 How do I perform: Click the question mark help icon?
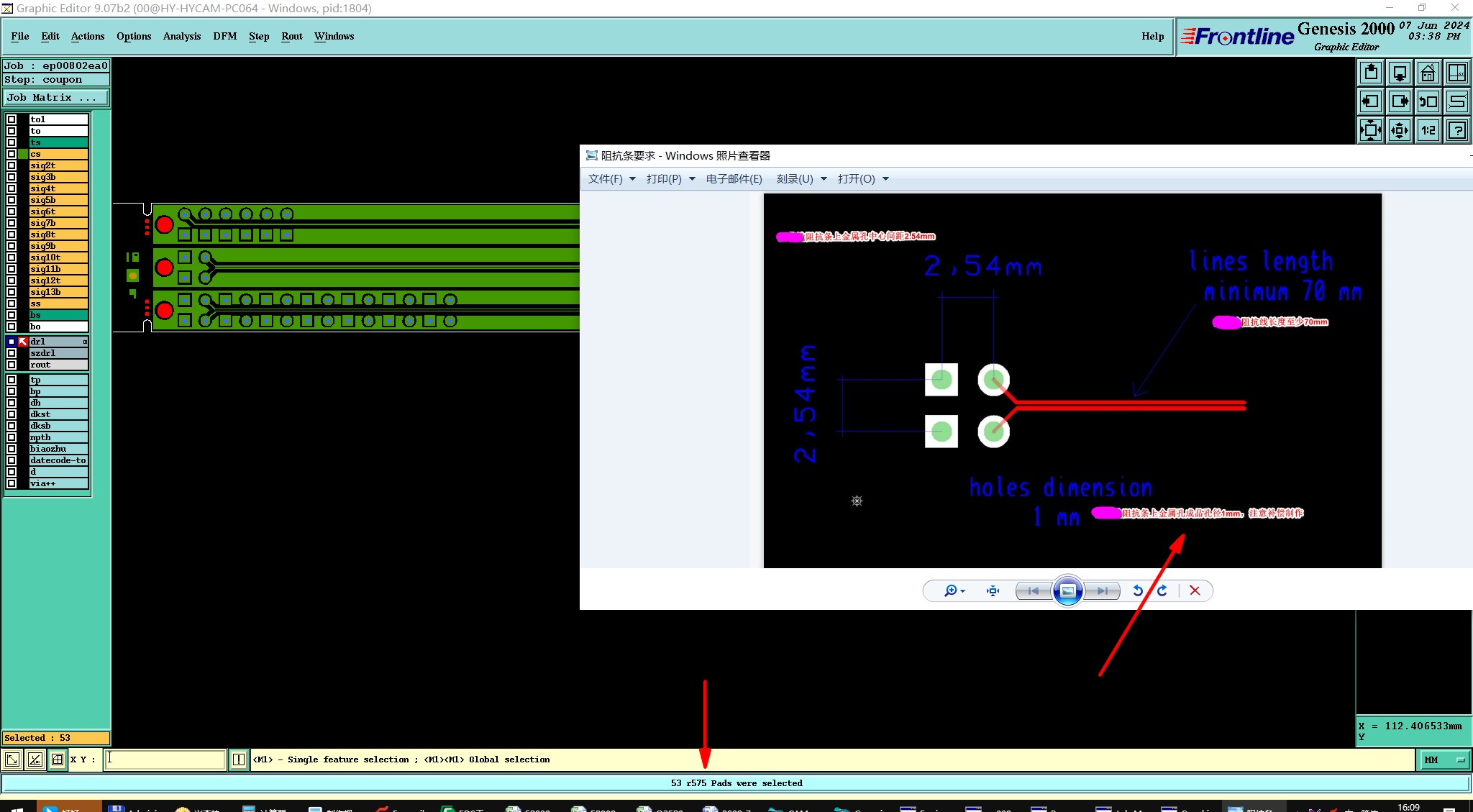tap(1456, 130)
